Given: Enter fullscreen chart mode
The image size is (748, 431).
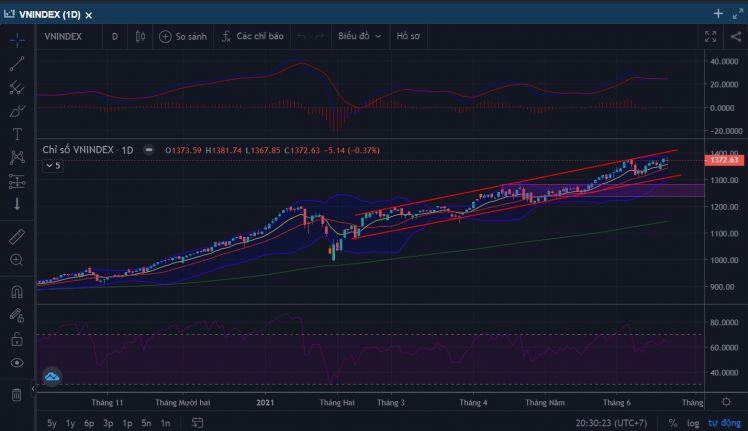Looking at the screenshot, I should [710, 36].
